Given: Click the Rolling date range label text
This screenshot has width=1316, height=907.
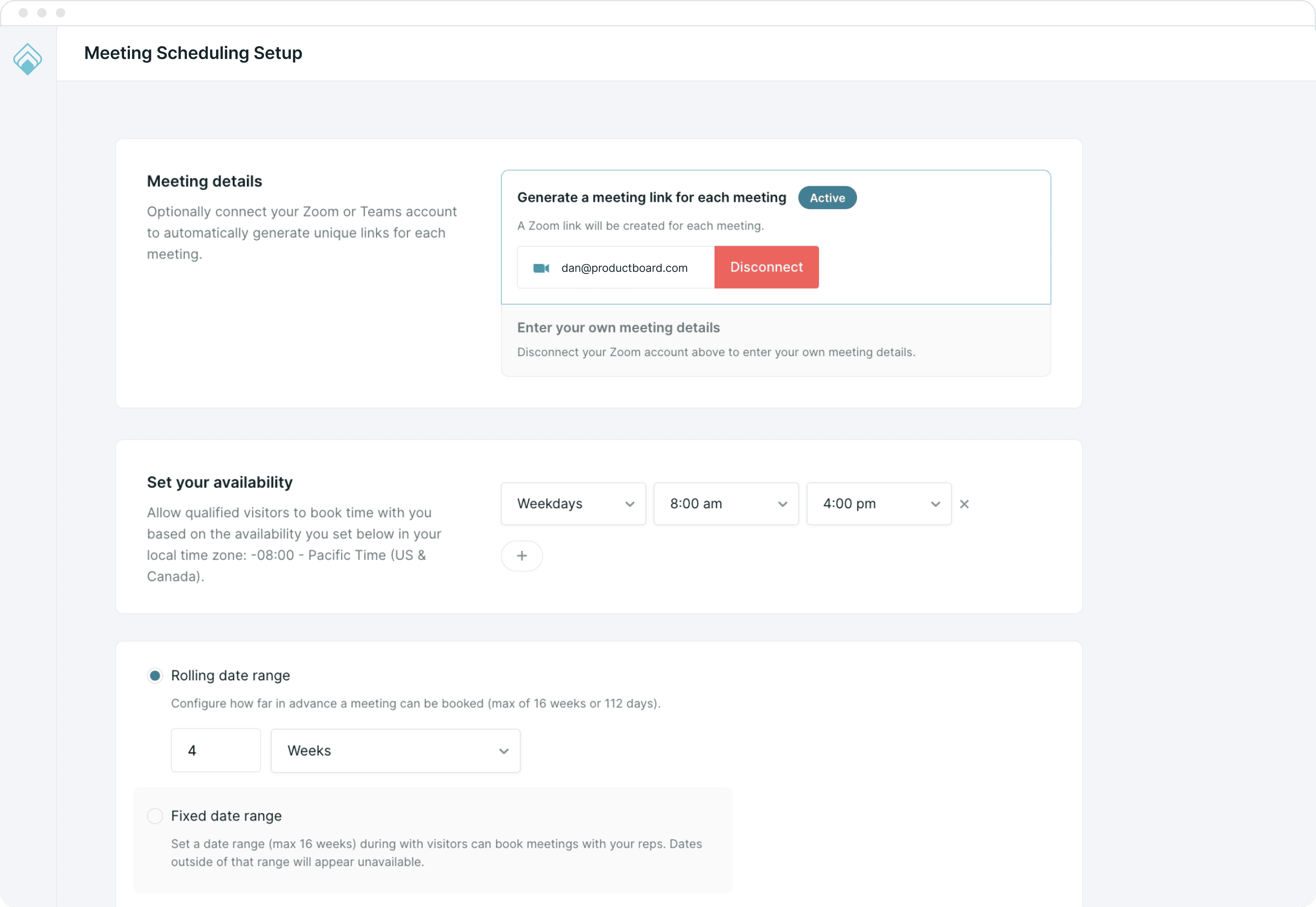Looking at the screenshot, I should (230, 676).
